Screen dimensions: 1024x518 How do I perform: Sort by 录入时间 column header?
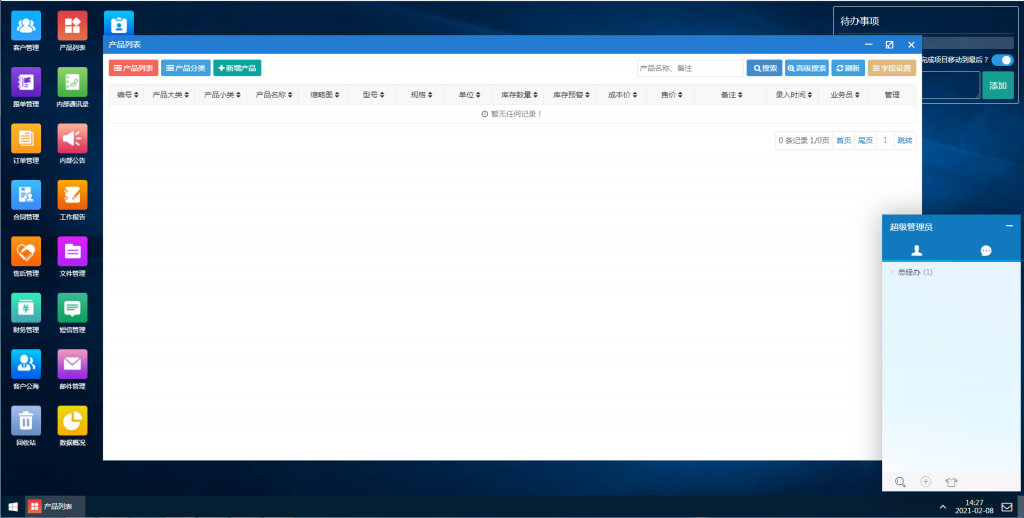[794, 95]
